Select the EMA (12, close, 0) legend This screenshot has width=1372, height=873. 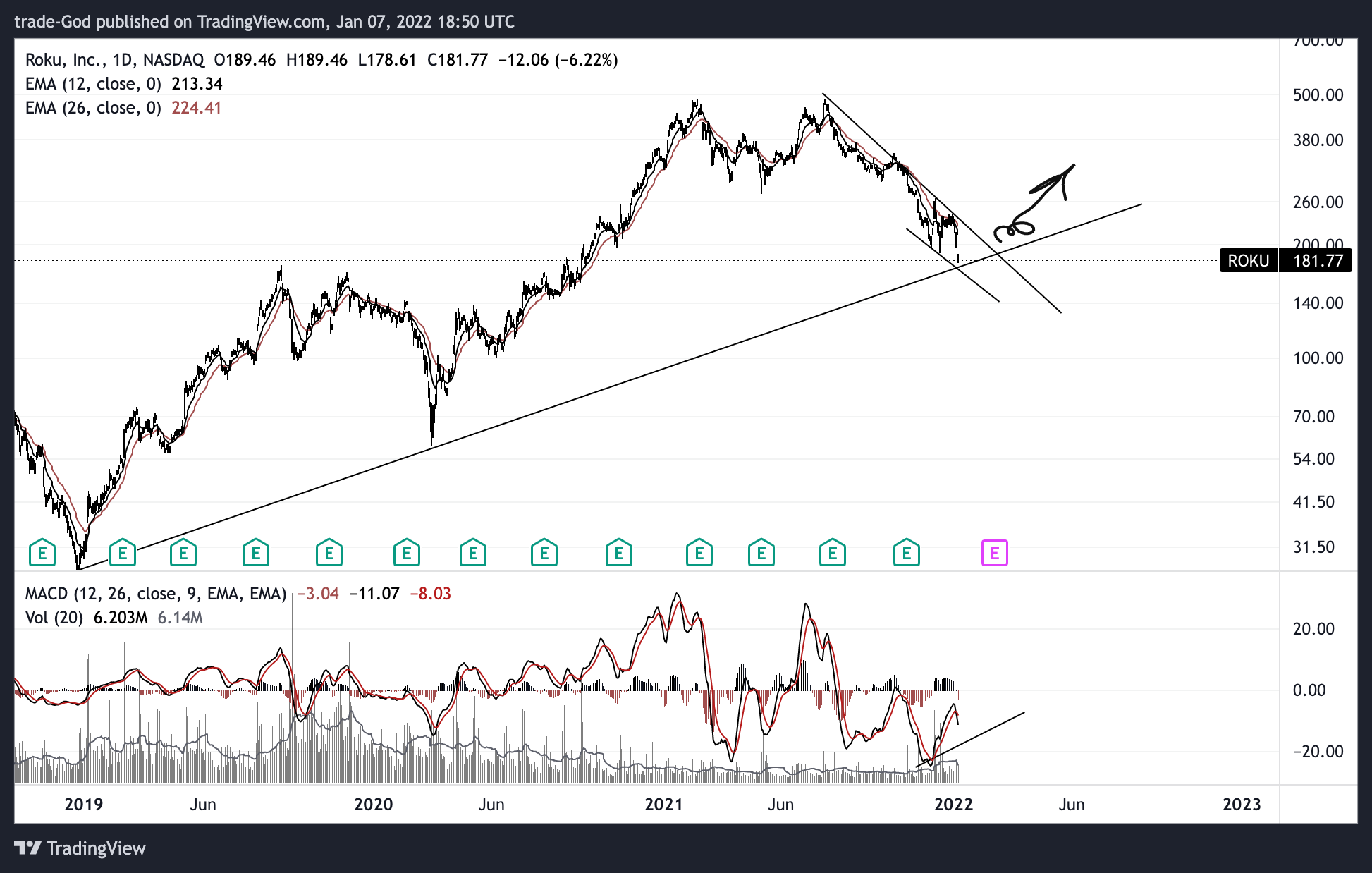93,84
